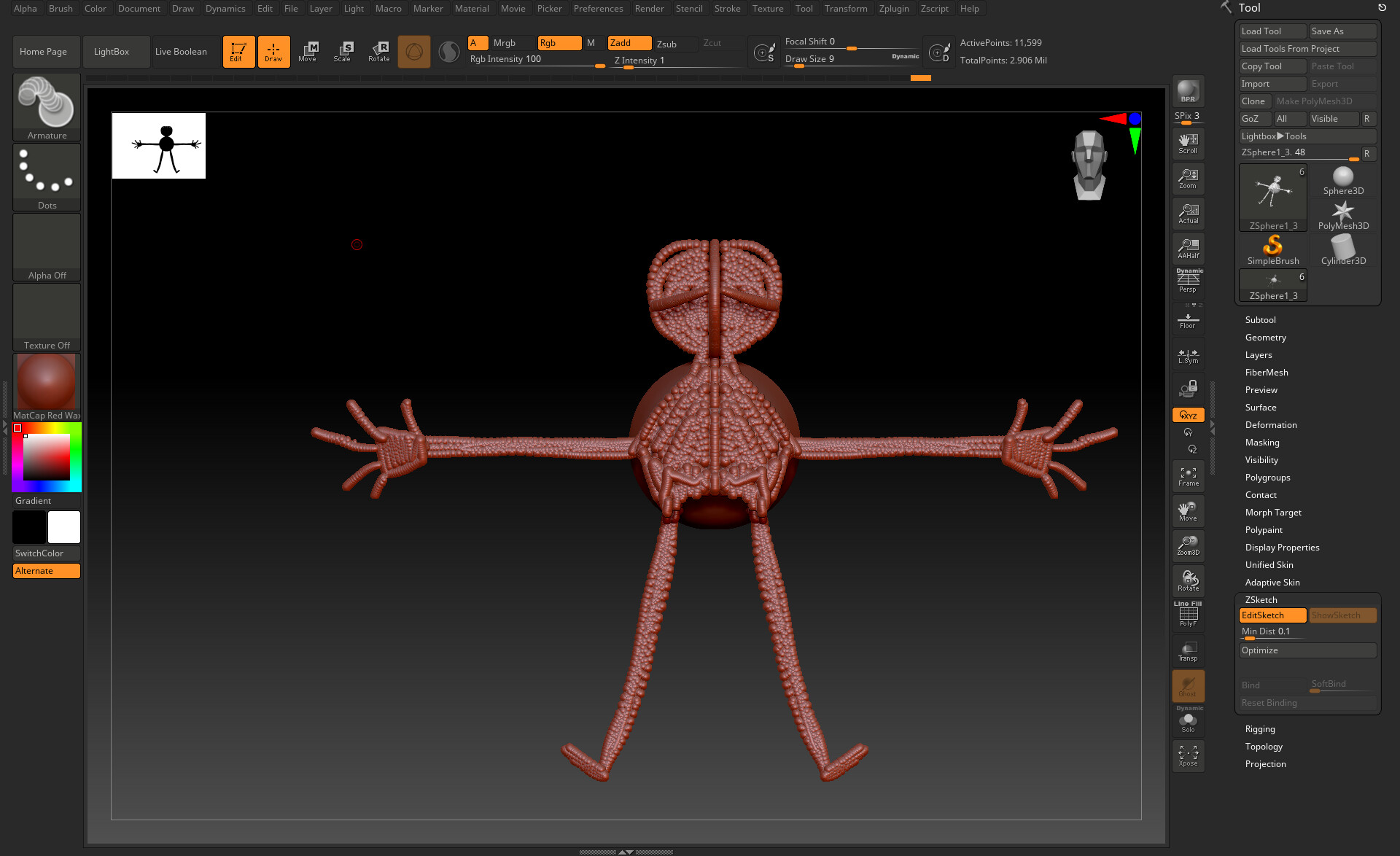Image resolution: width=1400 pixels, height=856 pixels.
Task: Toggle the Persp perspective button
Action: click(x=1188, y=282)
